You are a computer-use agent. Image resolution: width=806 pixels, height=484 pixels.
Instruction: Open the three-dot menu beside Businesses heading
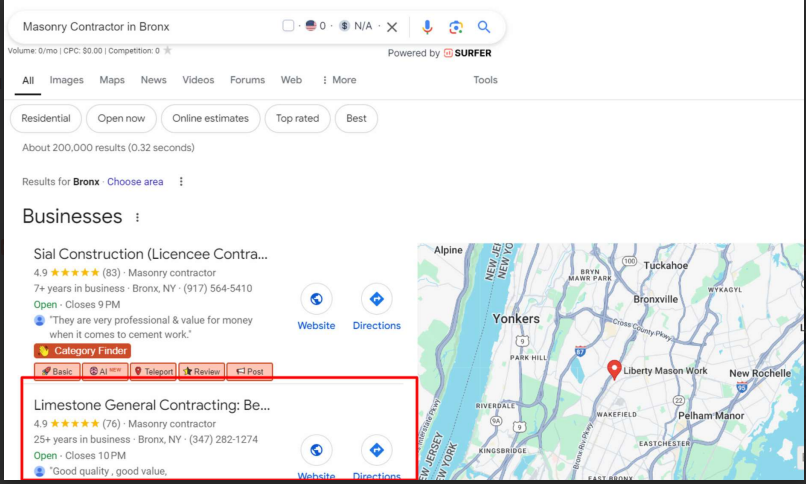coord(137,217)
